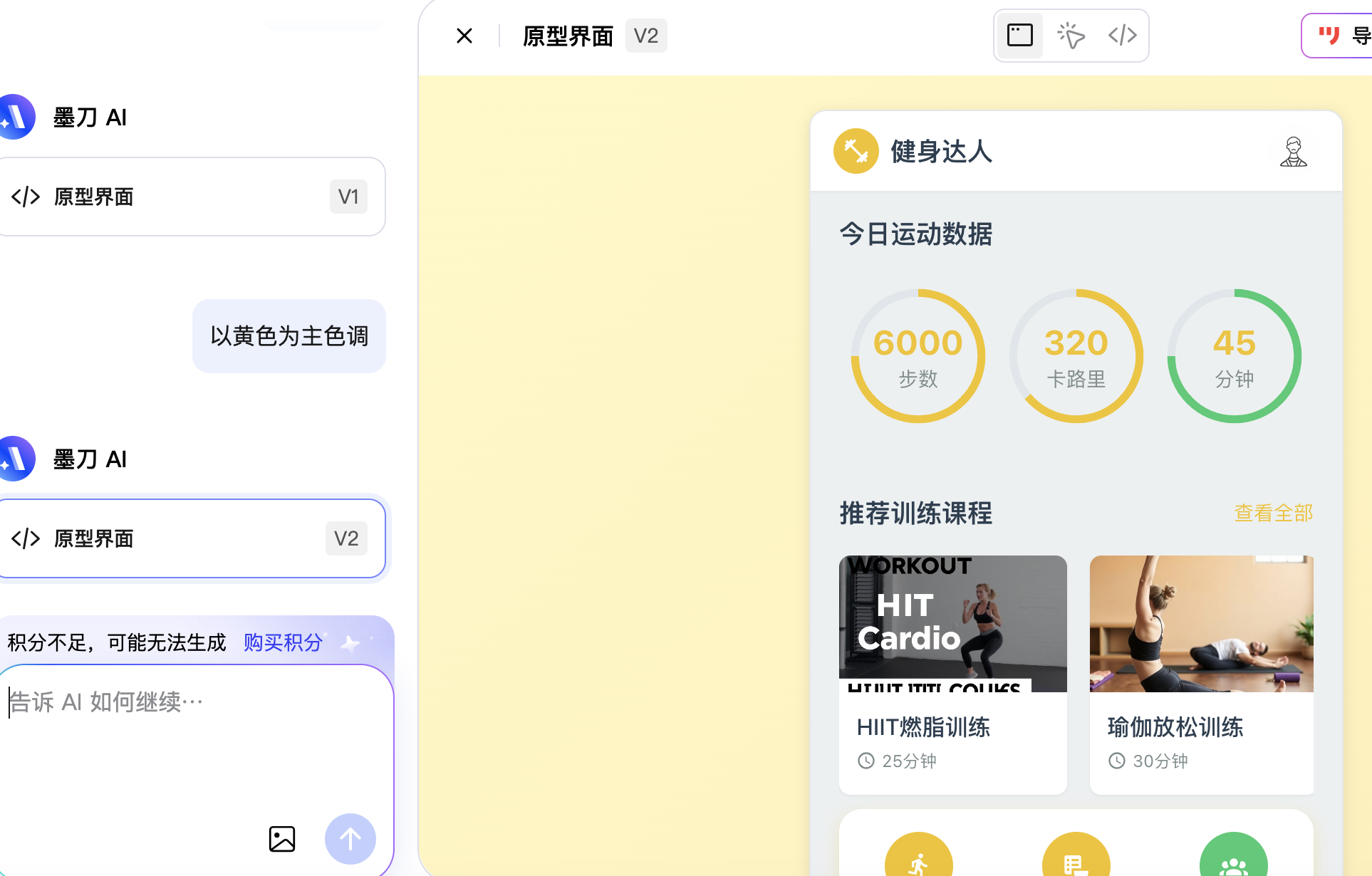The height and width of the screenshot is (876, 1372).
Task: Click the 320 卡路里 progress ring
Action: pyautogui.click(x=1076, y=356)
